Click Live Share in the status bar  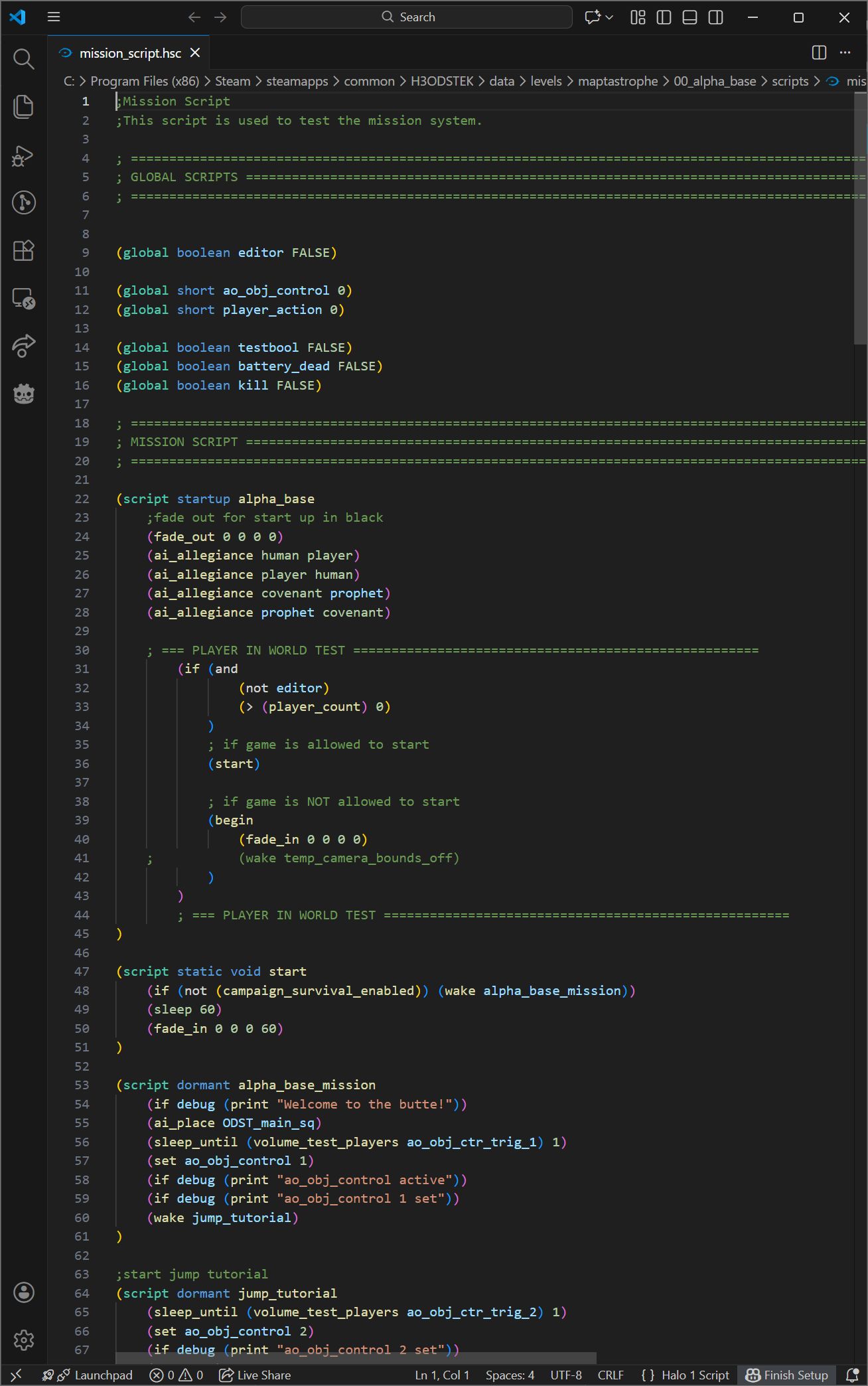(255, 1375)
